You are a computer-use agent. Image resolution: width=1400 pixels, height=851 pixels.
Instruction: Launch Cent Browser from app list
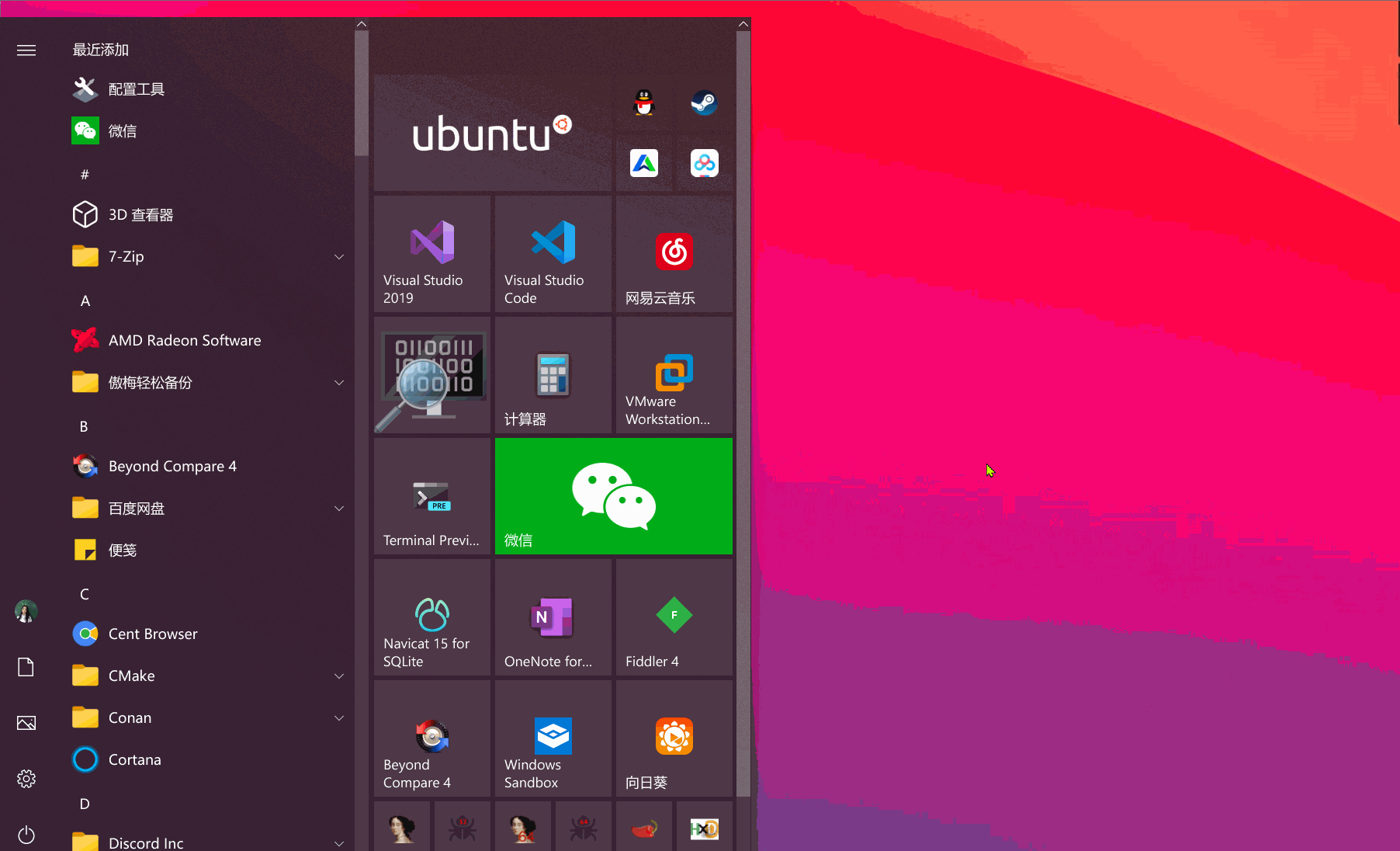(x=211, y=634)
